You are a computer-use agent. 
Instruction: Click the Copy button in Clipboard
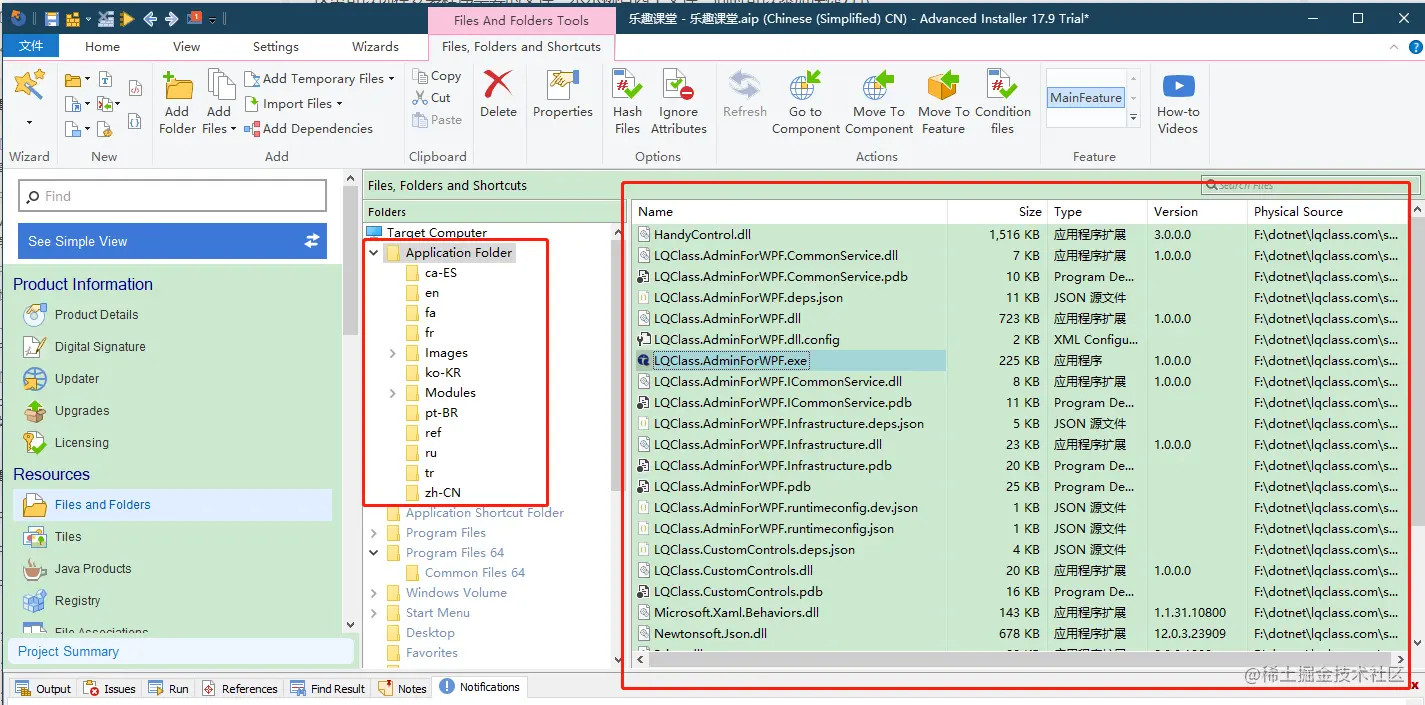click(x=436, y=76)
